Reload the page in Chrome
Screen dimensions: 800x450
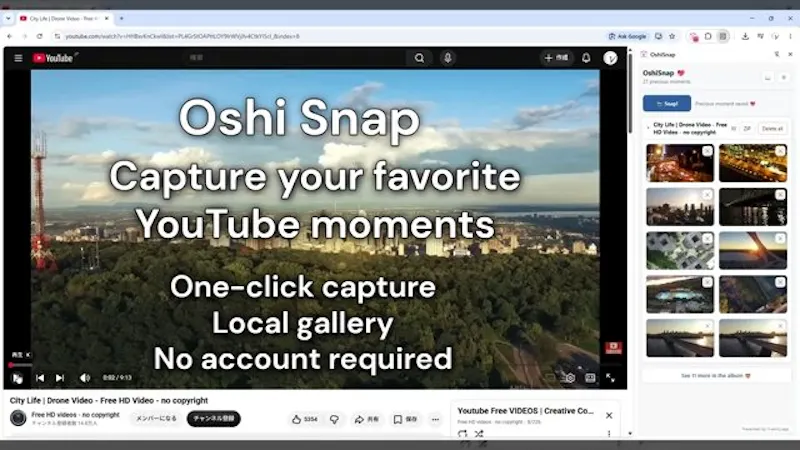click(39, 36)
